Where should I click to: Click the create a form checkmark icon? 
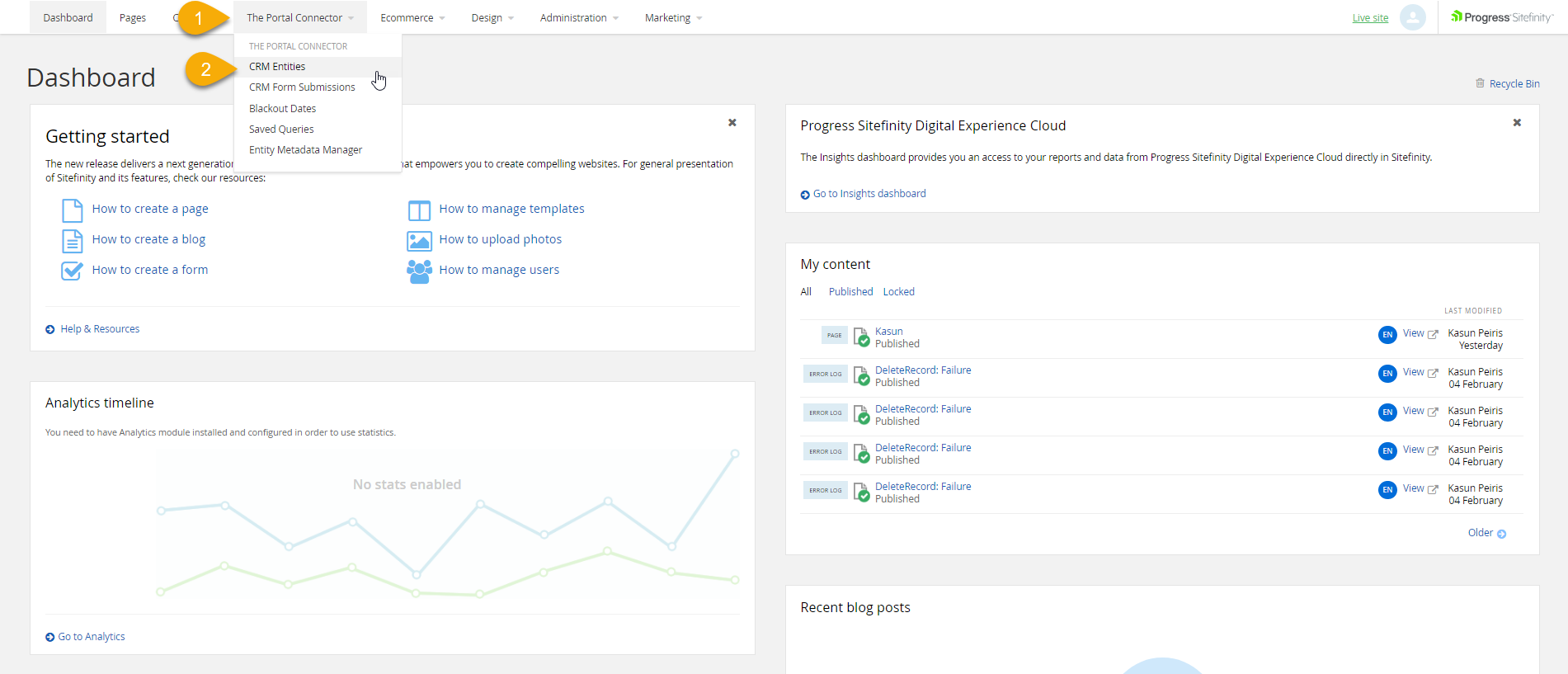[x=73, y=271]
